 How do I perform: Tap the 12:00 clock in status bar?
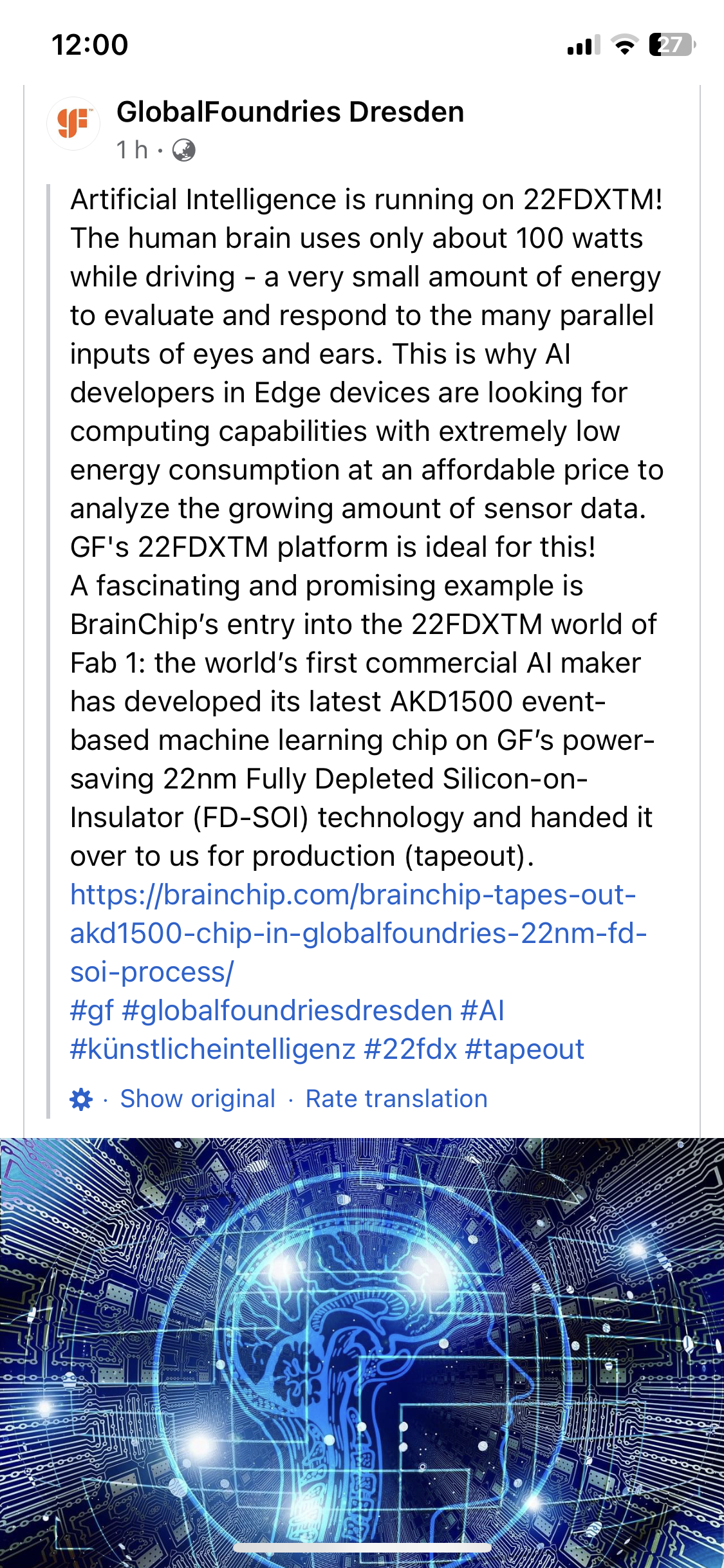90,45
